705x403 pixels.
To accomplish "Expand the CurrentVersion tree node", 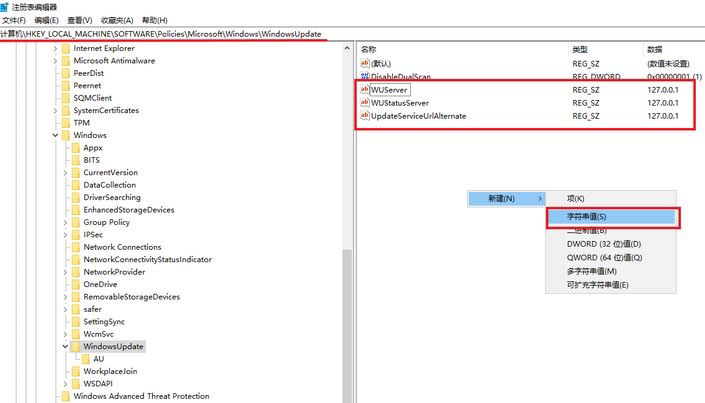I will (x=65, y=172).
